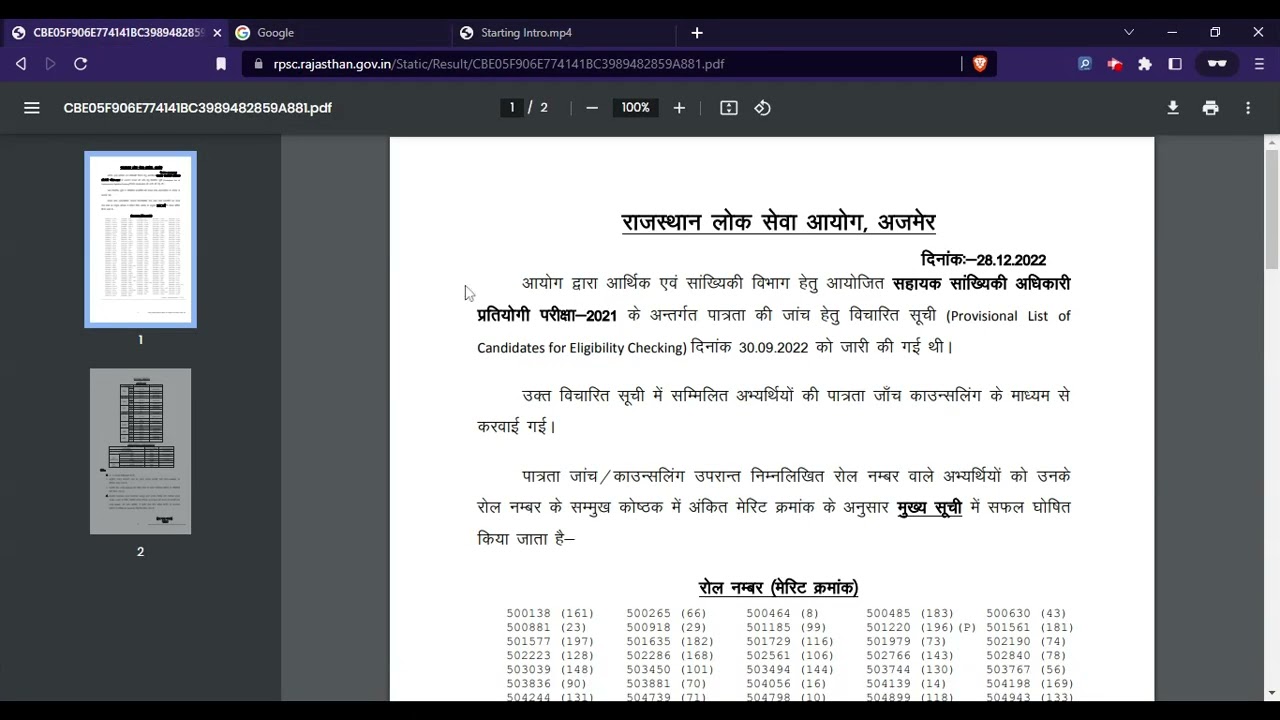Zoom out with the minus button

592,108
